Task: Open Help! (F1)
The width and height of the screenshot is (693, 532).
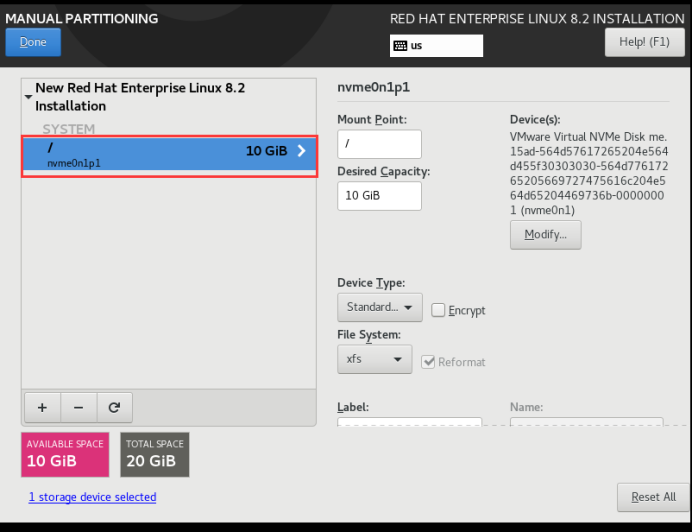Action: (x=644, y=42)
